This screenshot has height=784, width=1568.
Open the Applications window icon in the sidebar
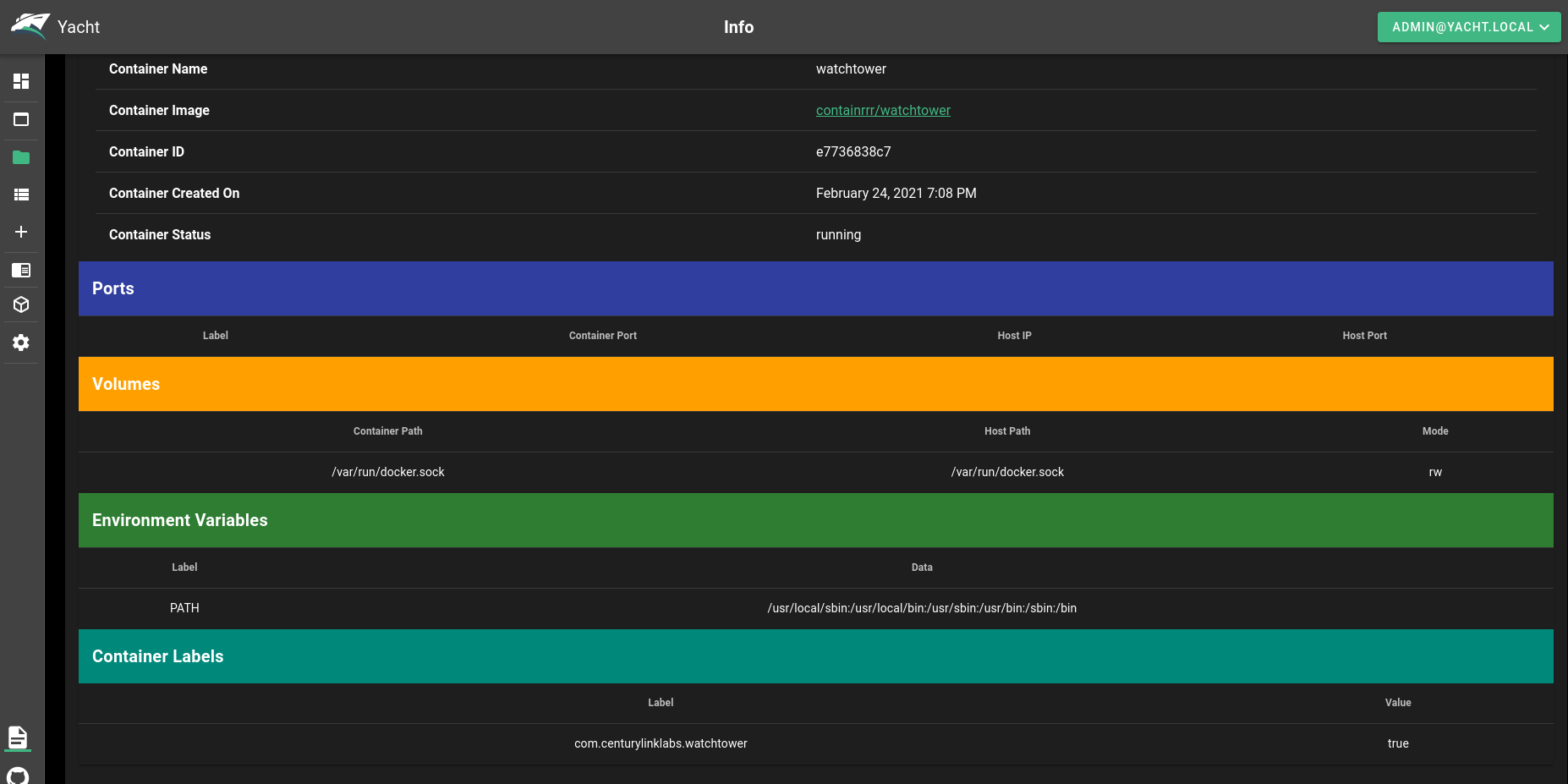(x=21, y=119)
